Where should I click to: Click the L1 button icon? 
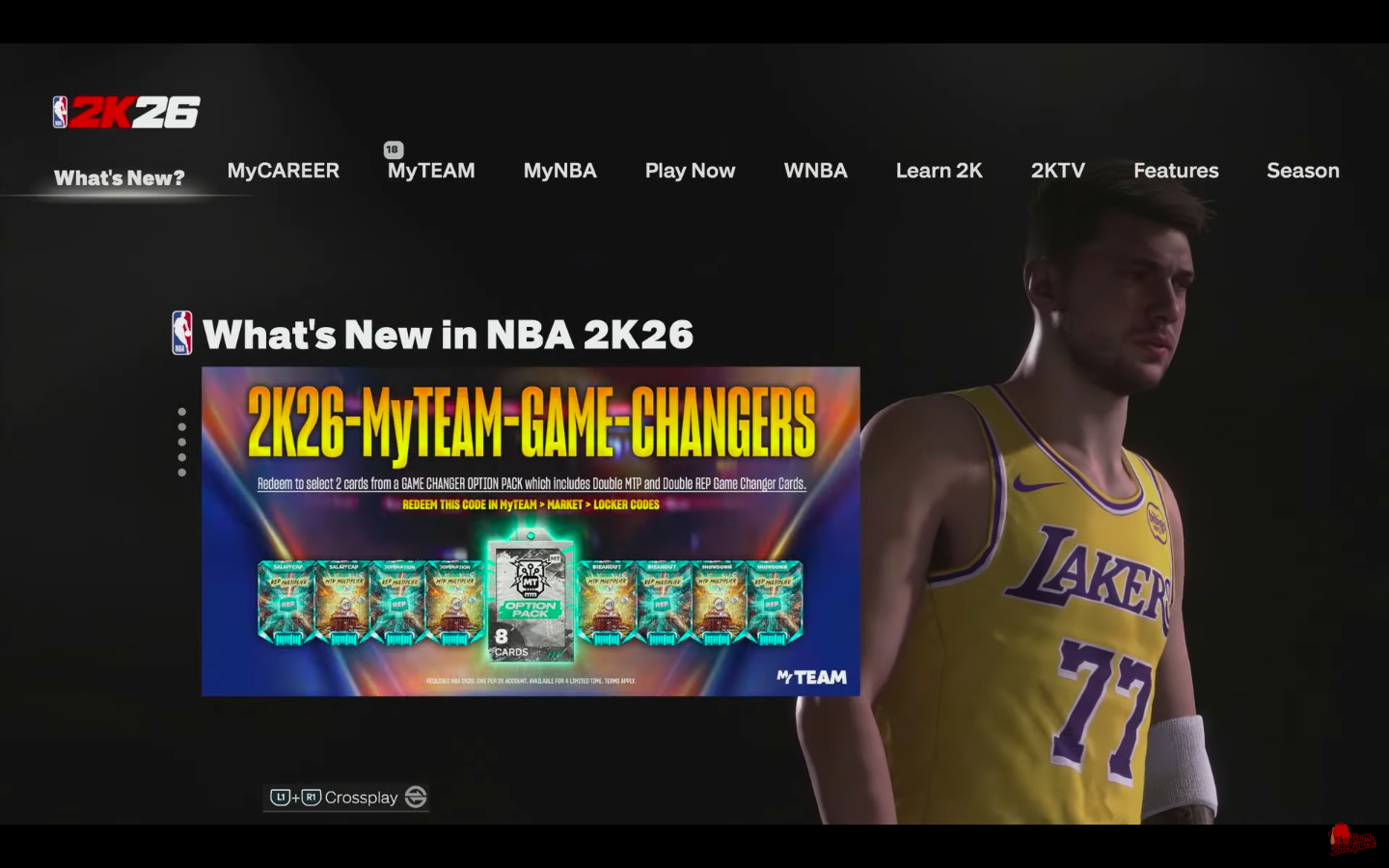(280, 798)
